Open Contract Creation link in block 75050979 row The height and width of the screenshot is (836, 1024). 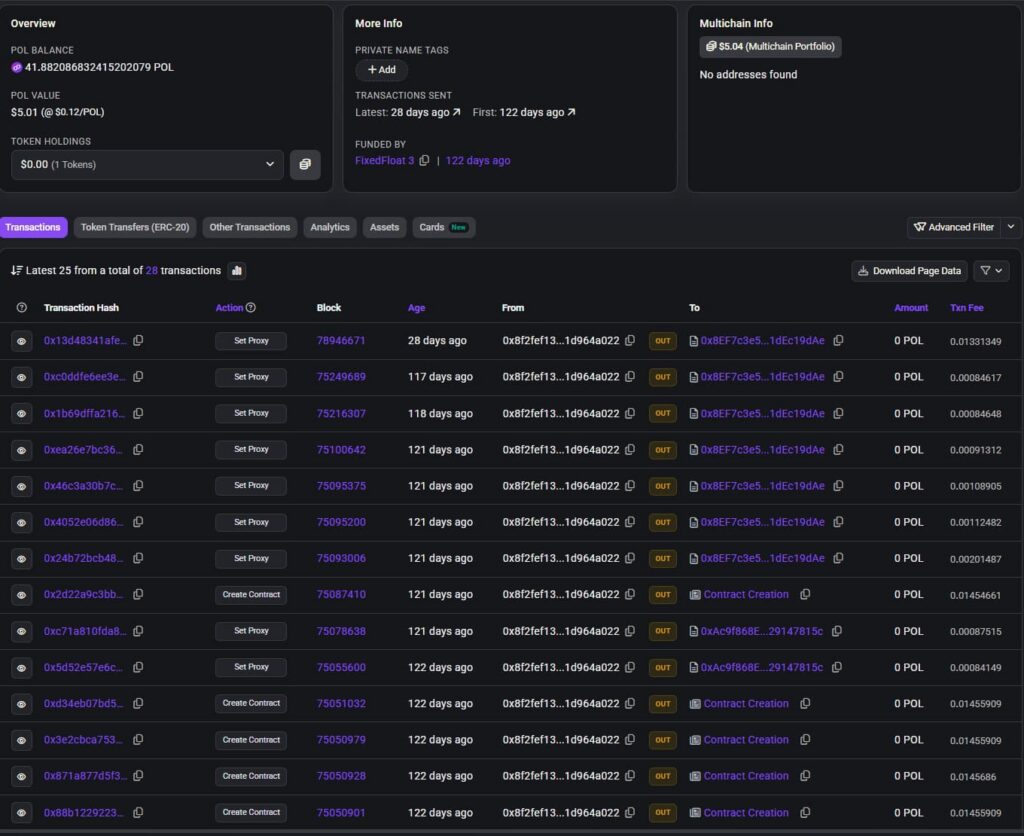[x=746, y=740]
